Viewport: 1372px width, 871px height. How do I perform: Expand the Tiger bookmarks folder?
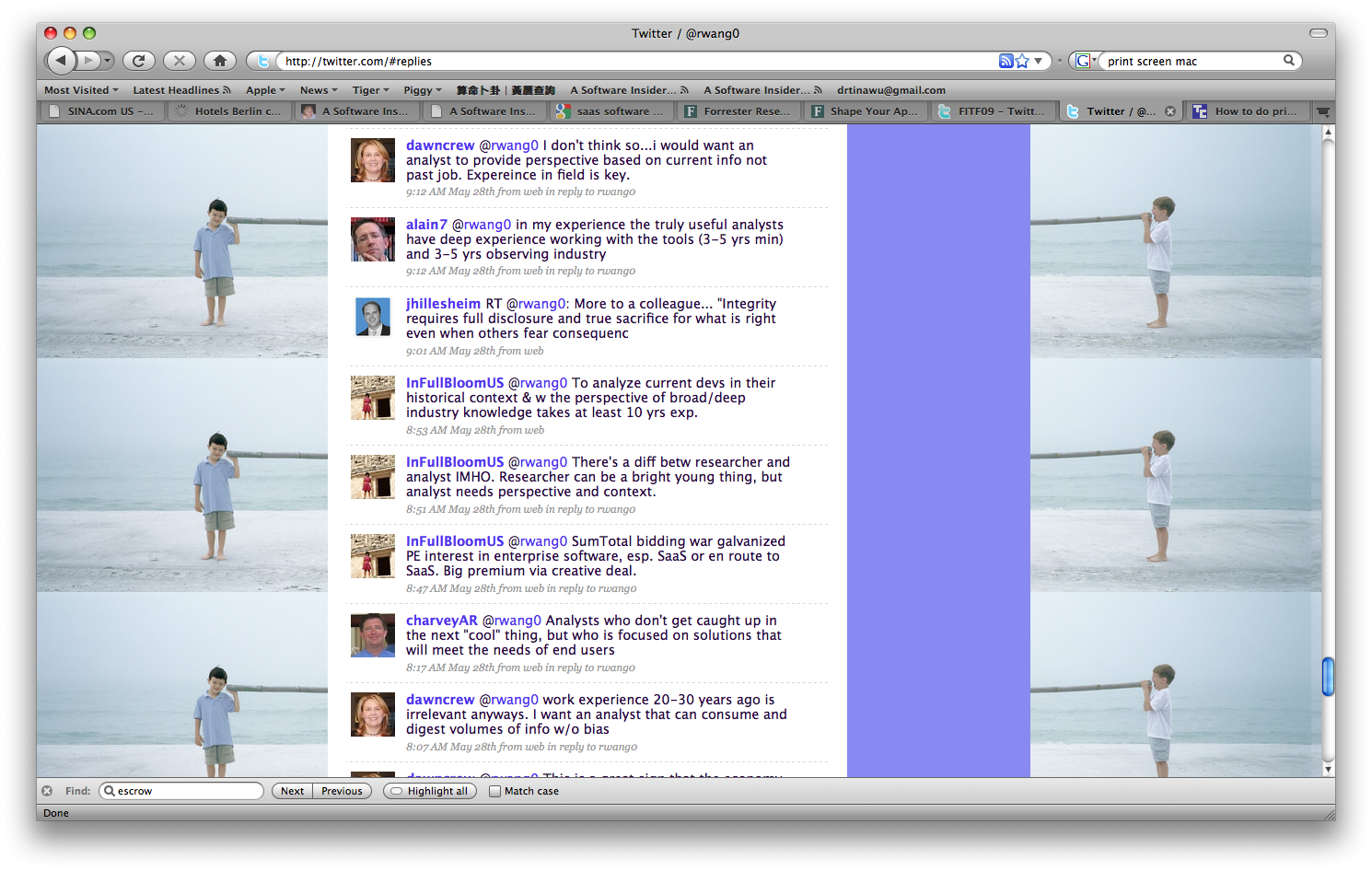(x=370, y=90)
